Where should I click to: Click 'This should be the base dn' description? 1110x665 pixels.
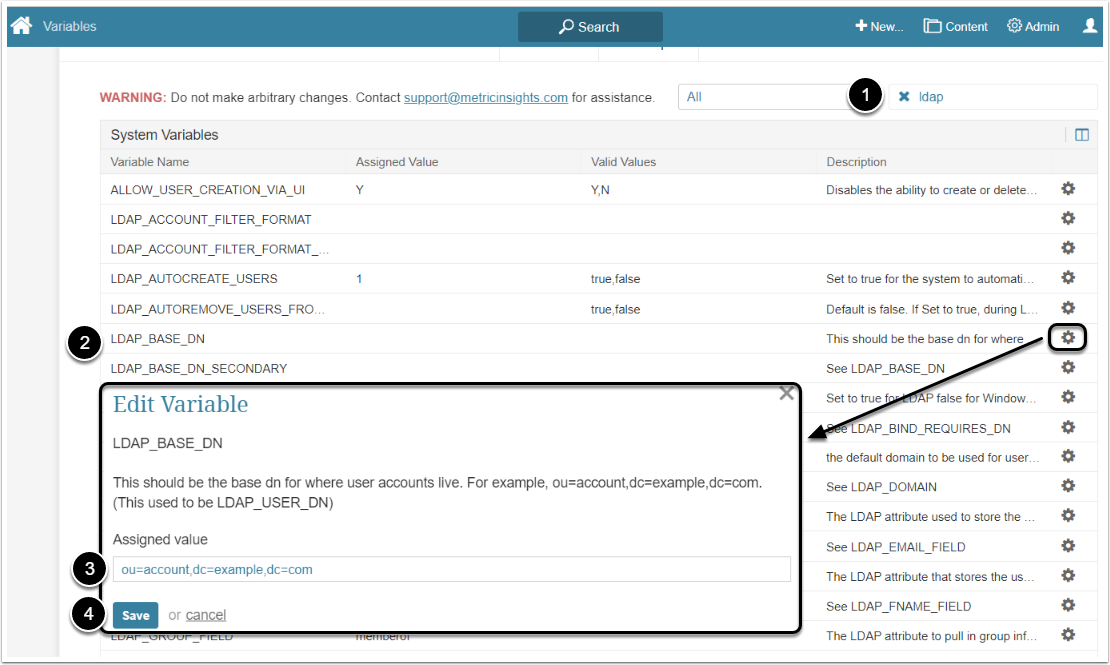point(925,339)
